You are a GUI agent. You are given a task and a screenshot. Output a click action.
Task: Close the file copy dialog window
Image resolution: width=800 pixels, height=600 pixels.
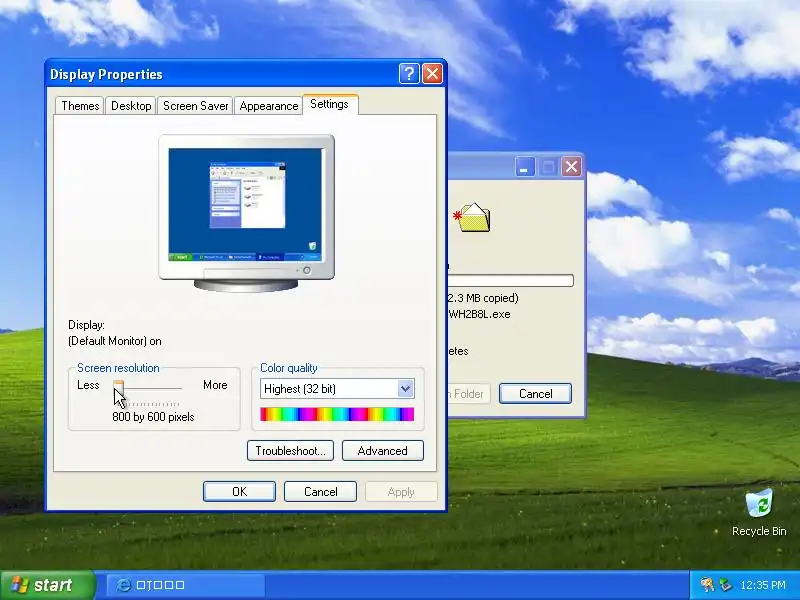(571, 166)
